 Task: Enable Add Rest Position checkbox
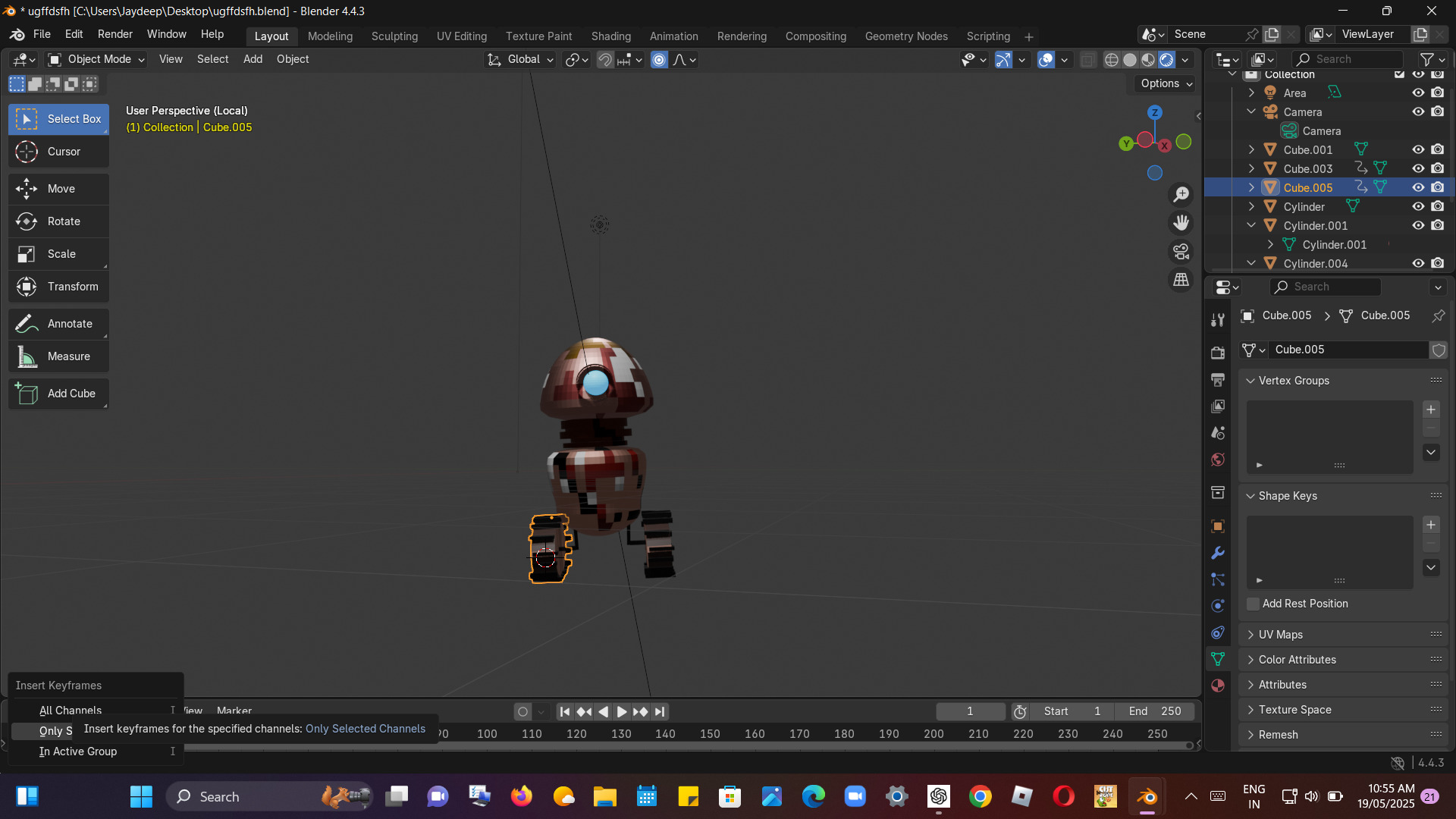[x=1253, y=604]
